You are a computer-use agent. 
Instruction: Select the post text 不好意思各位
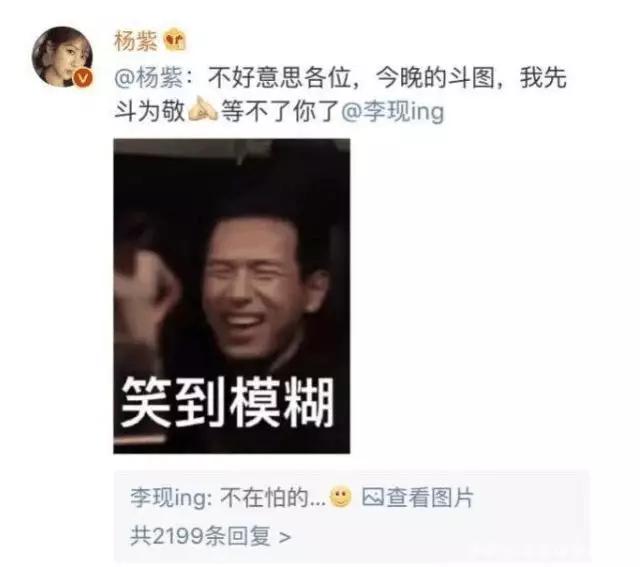pos(279,78)
